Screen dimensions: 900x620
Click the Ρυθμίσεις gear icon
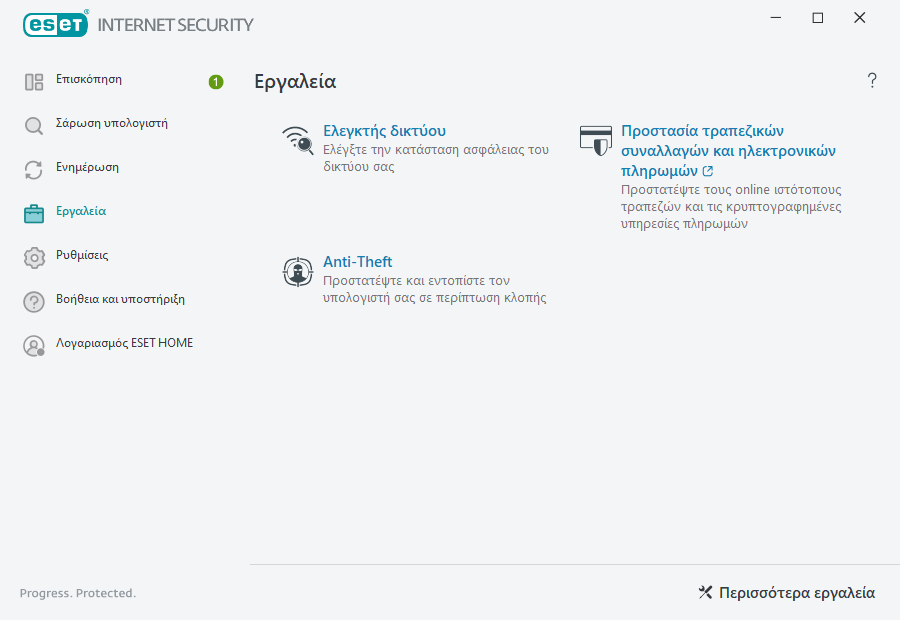tap(34, 257)
